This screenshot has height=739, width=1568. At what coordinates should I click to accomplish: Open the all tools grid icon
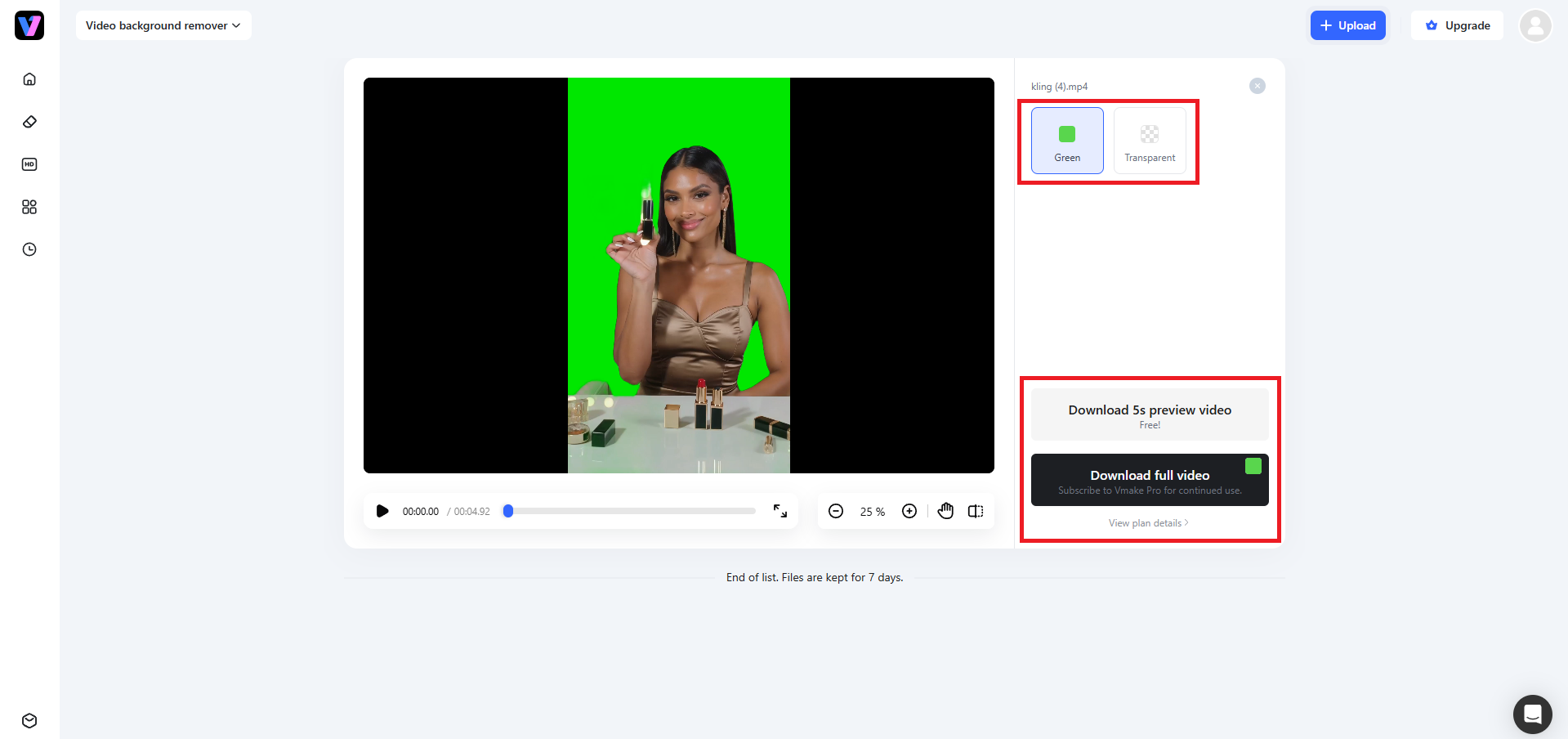[x=29, y=207]
